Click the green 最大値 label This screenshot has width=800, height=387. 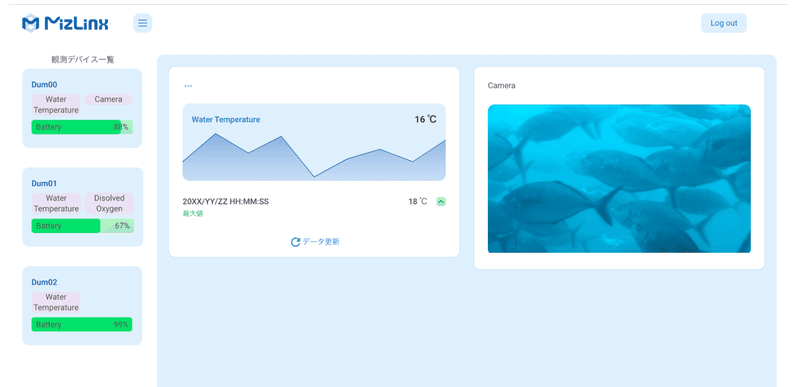coord(193,214)
